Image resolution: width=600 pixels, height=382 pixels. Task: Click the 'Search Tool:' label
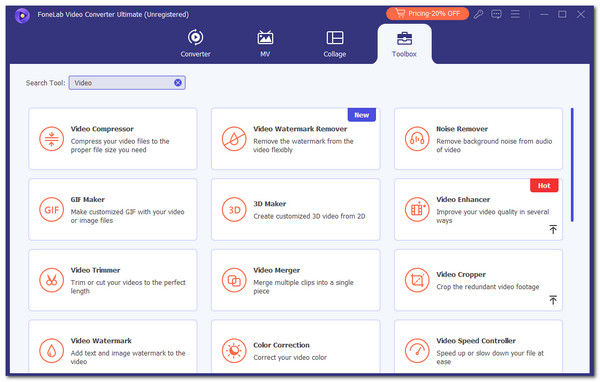[46, 83]
